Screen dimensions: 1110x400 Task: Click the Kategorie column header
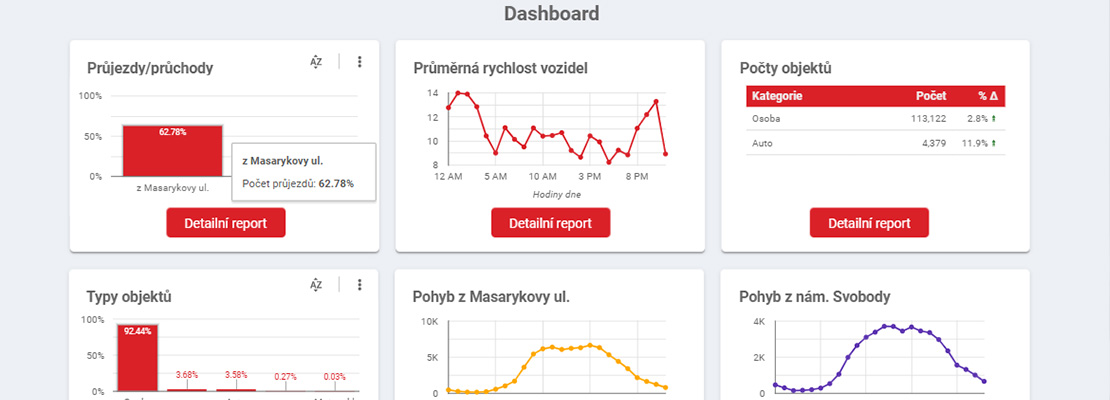[x=777, y=96]
